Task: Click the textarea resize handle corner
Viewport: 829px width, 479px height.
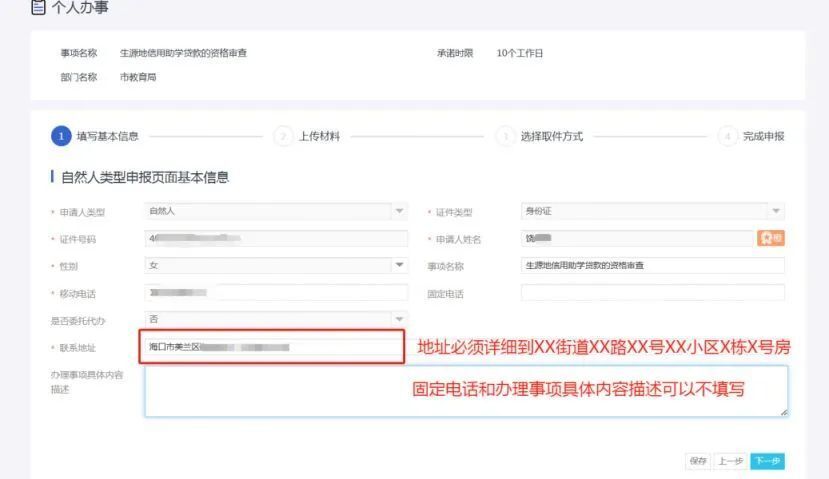Action: pos(784,412)
